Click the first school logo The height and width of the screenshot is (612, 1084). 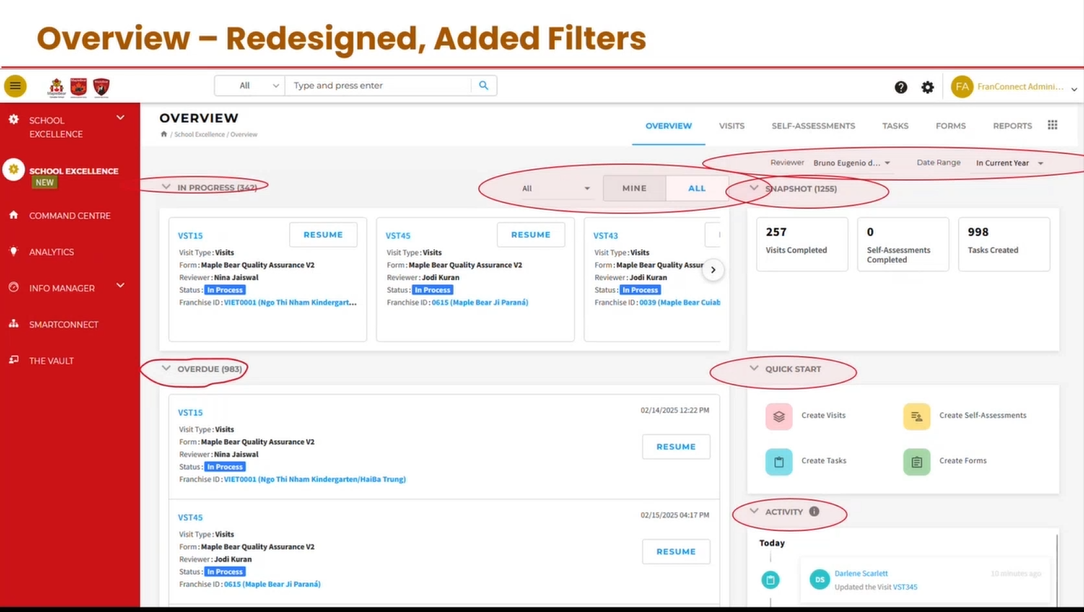(57, 87)
